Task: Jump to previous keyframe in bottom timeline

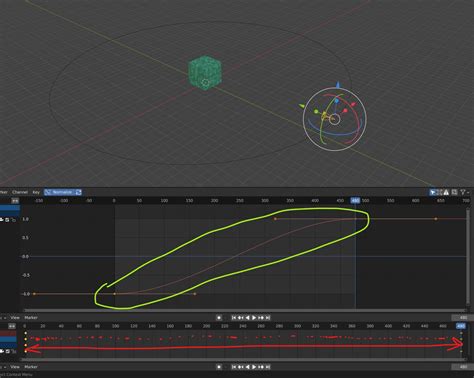Action: tap(241, 367)
